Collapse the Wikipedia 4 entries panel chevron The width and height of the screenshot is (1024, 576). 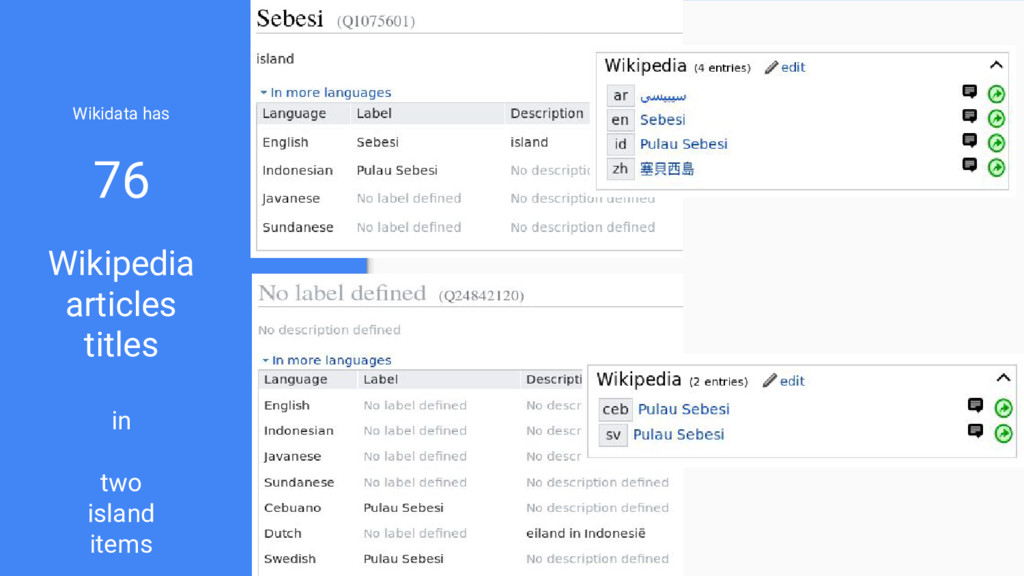pyautogui.click(x=996, y=65)
